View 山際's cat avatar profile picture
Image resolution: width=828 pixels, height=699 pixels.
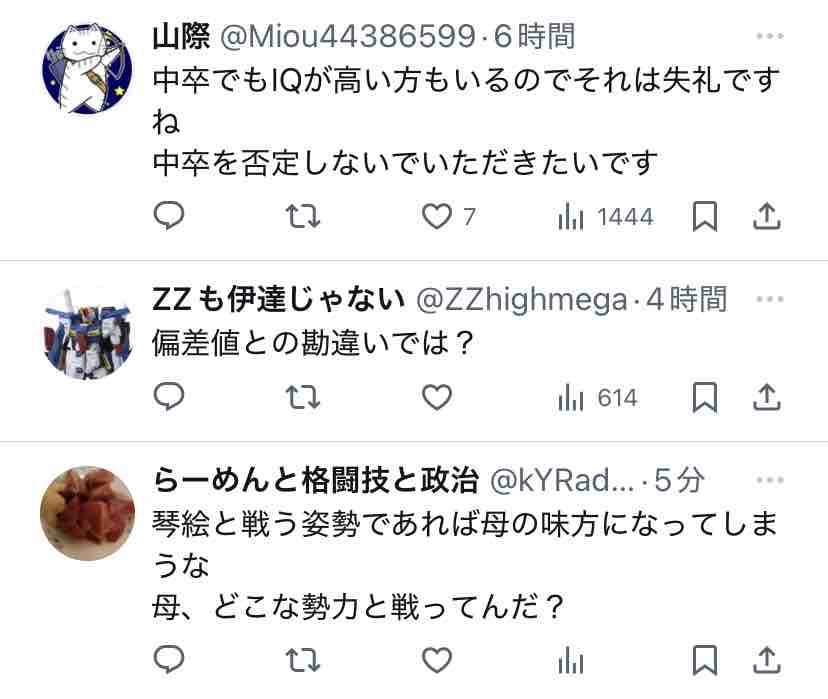[87, 69]
